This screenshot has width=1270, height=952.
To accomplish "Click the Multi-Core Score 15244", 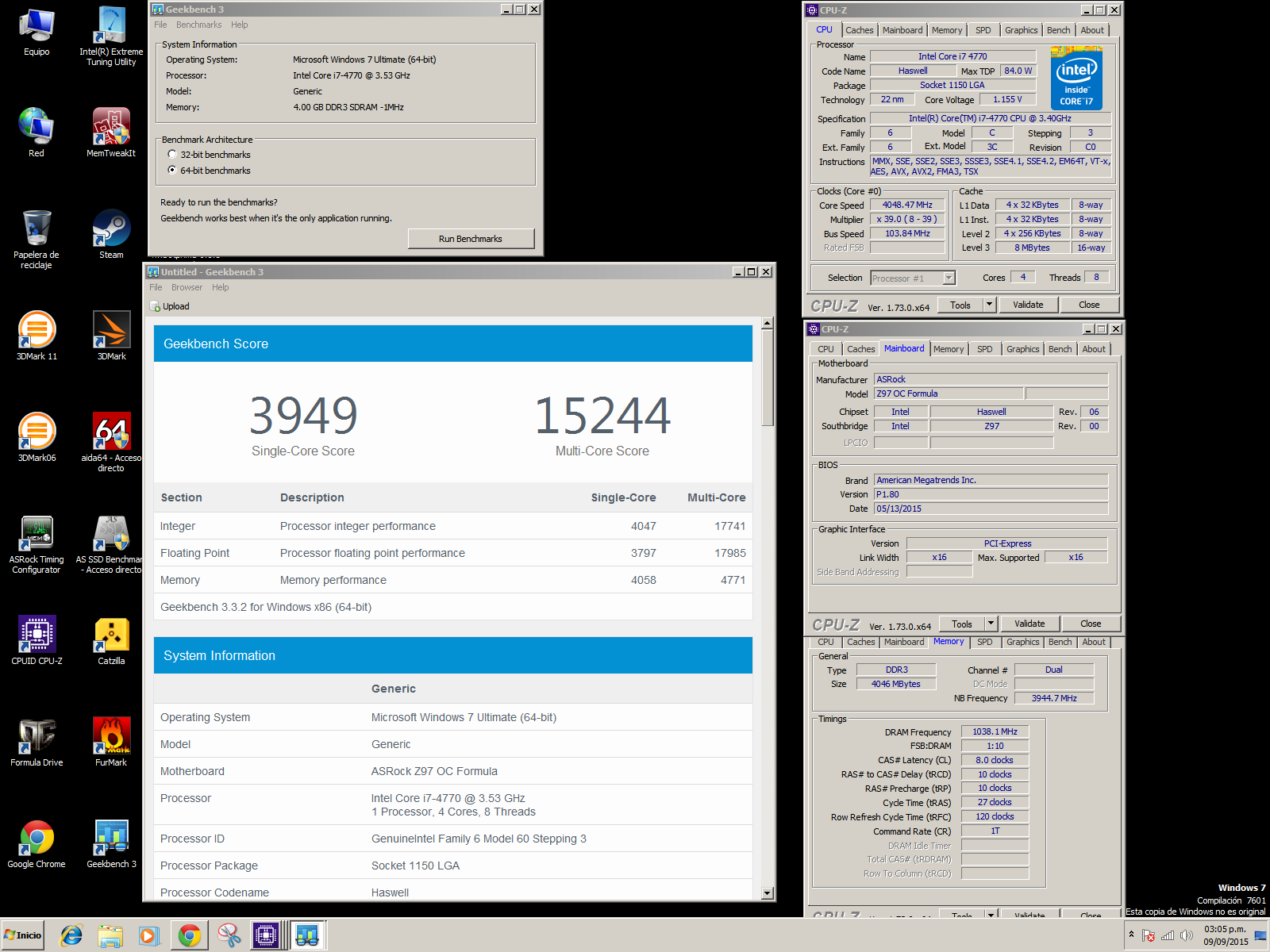I will click(x=602, y=416).
